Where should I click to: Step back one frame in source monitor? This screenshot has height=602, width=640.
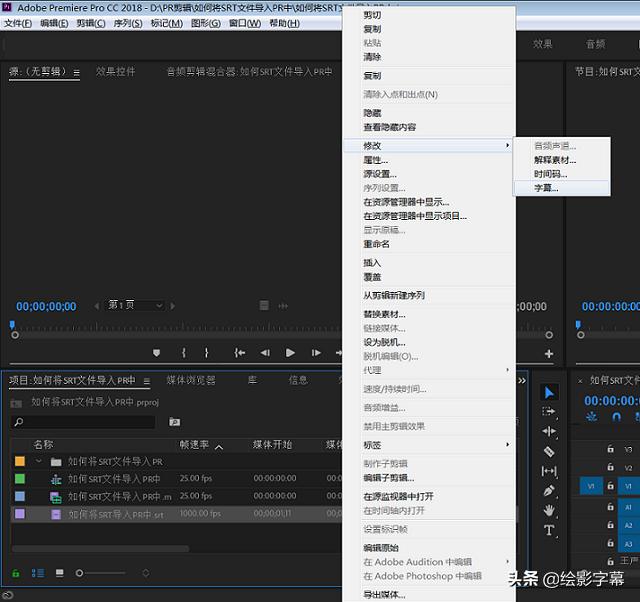(265, 353)
